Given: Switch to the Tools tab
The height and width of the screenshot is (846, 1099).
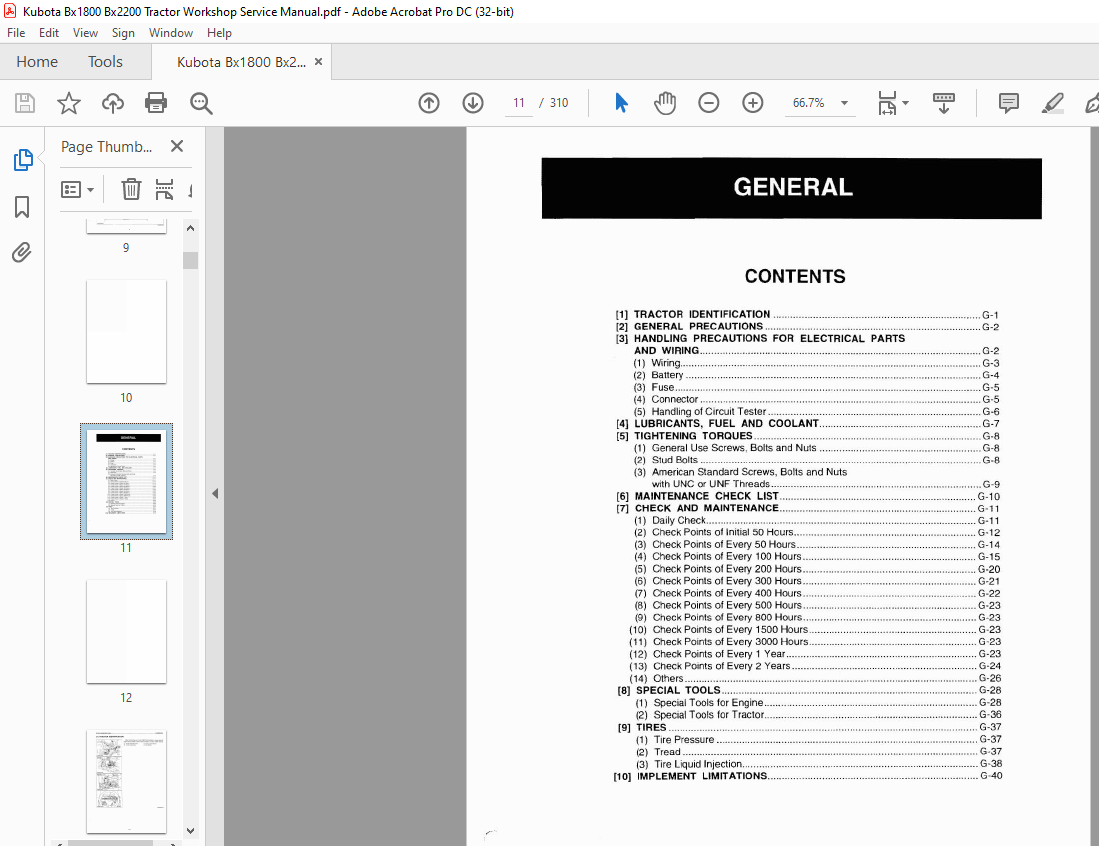Looking at the screenshot, I should point(105,62).
